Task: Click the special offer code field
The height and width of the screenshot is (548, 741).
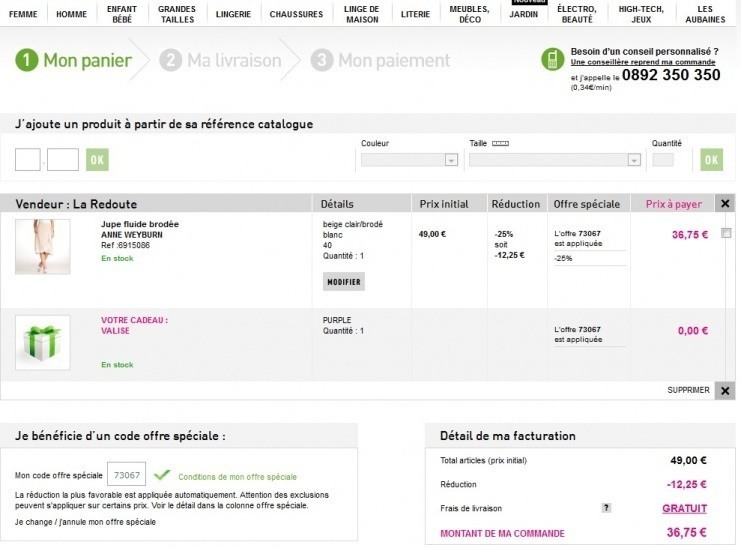Action: pos(127,475)
